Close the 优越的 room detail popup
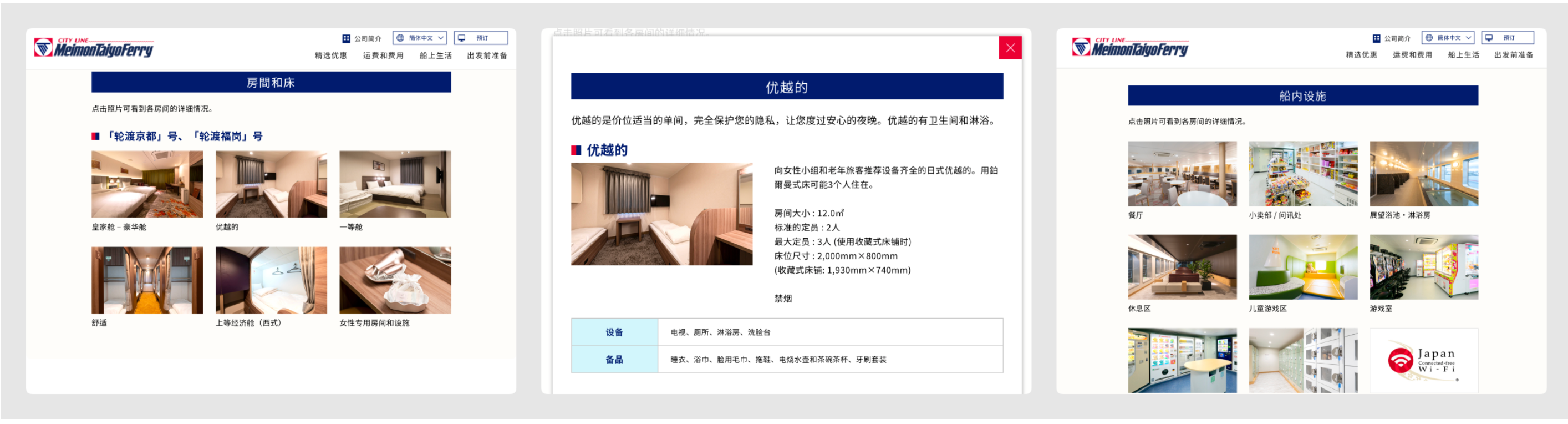Image resolution: width=1568 pixels, height=424 pixels. pyautogui.click(x=1010, y=48)
